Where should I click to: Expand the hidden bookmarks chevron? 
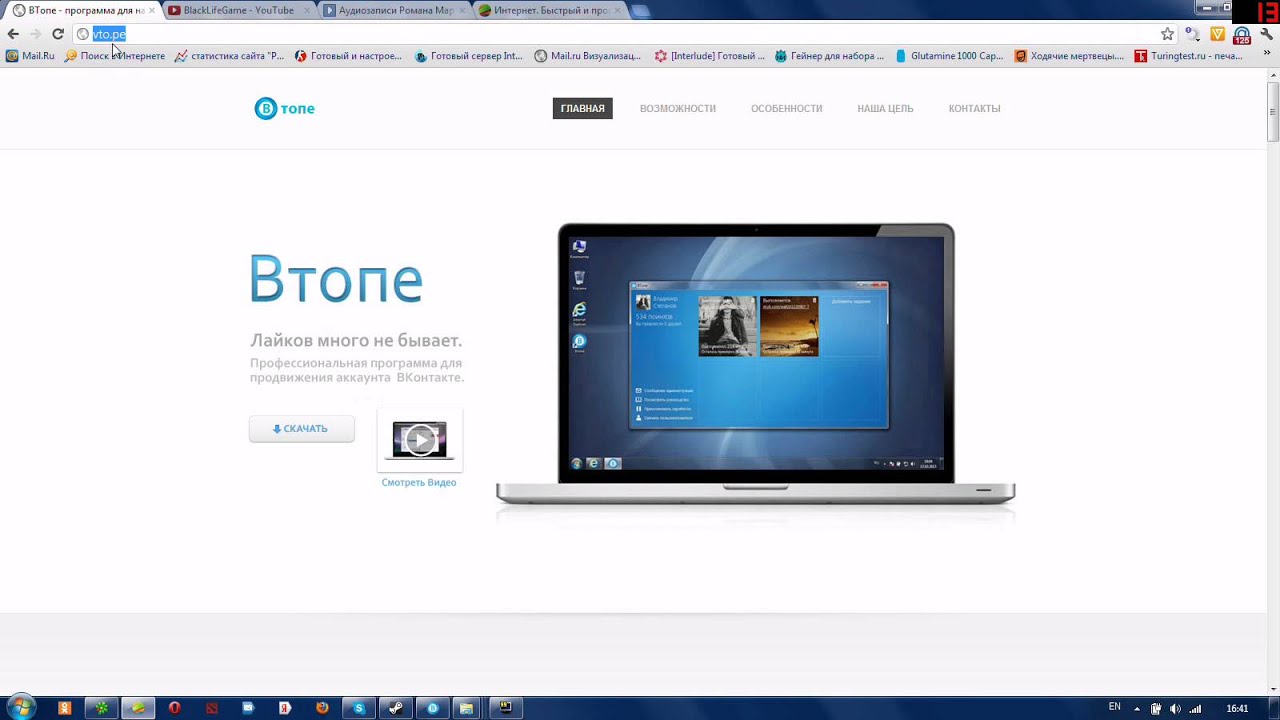click(1268, 54)
